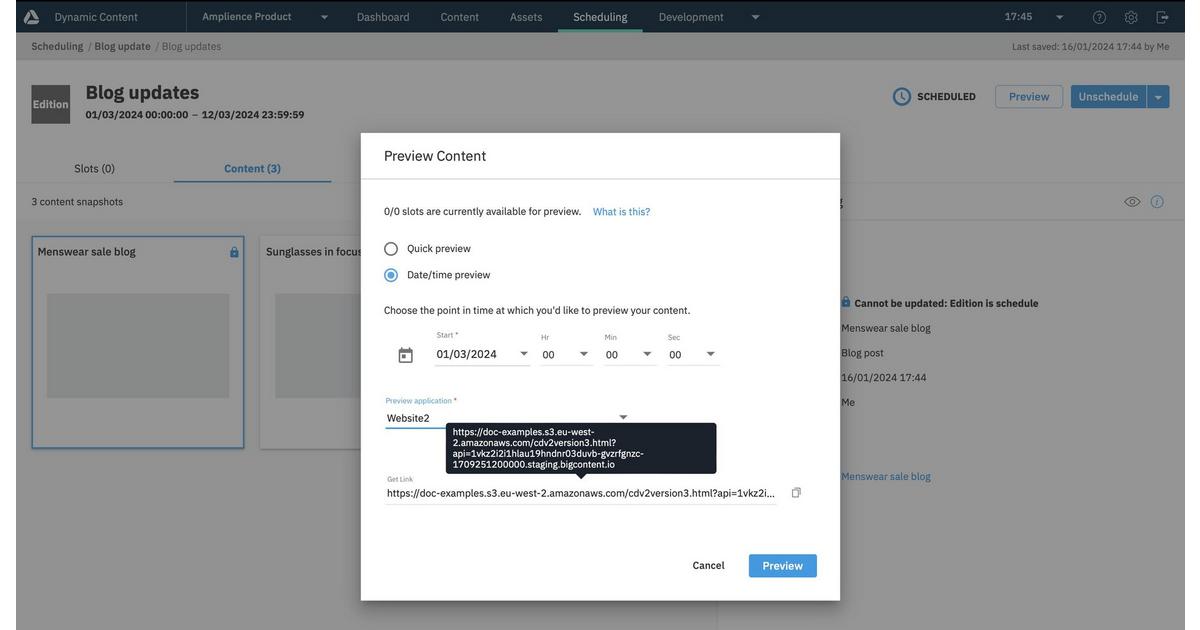Select Date/time preview radio button
The height and width of the screenshot is (630, 1200).
391,275
